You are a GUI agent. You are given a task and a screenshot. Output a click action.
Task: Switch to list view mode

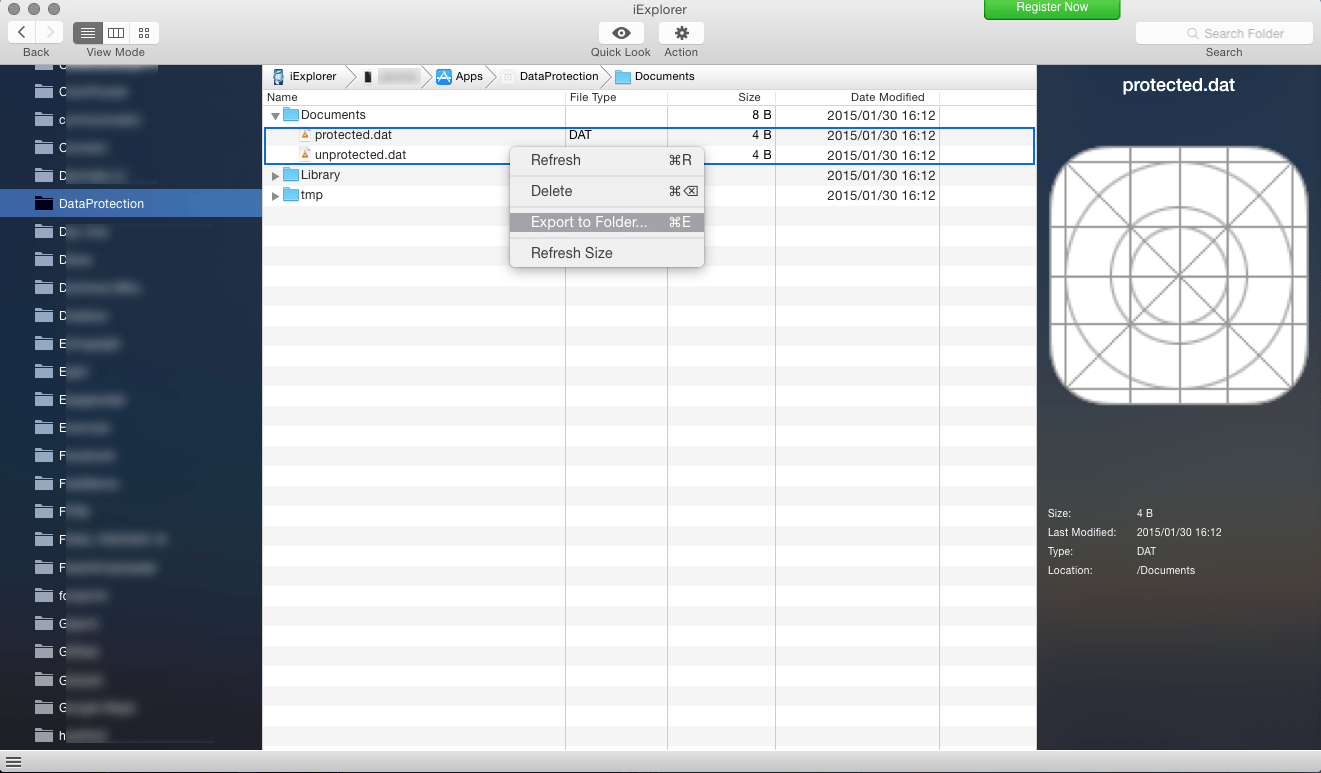(88, 33)
